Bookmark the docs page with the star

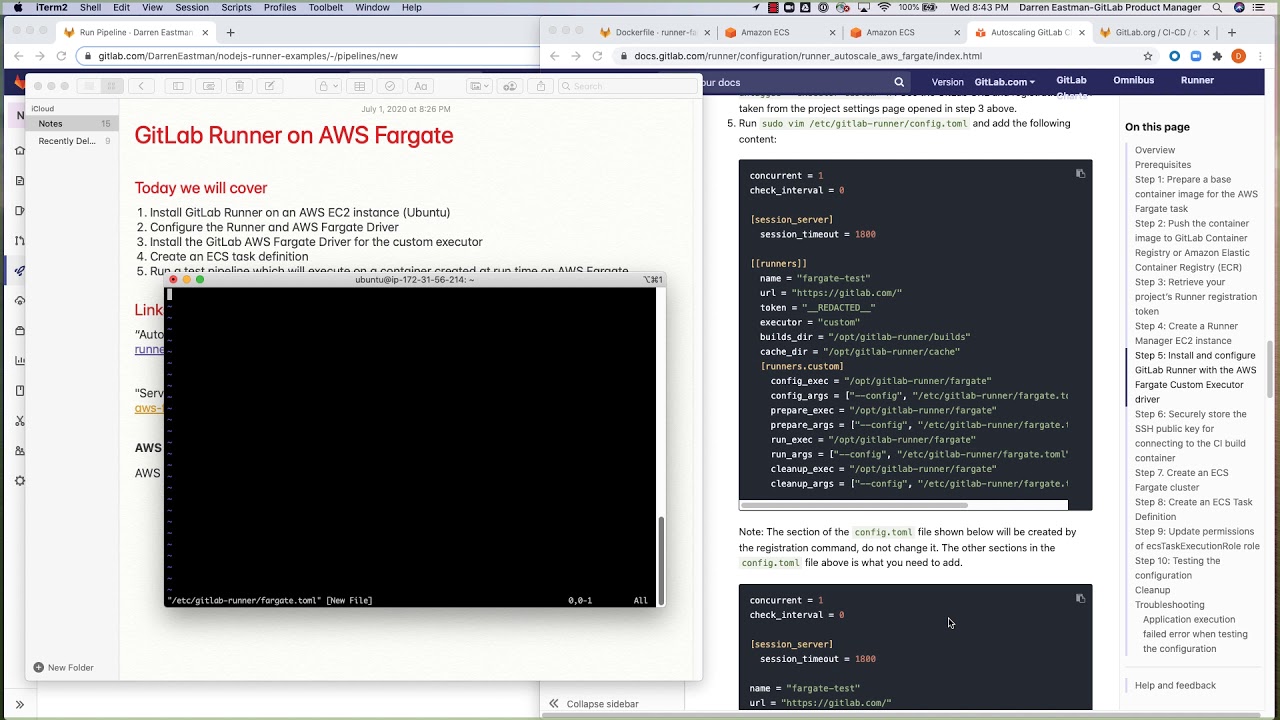[1148, 56]
